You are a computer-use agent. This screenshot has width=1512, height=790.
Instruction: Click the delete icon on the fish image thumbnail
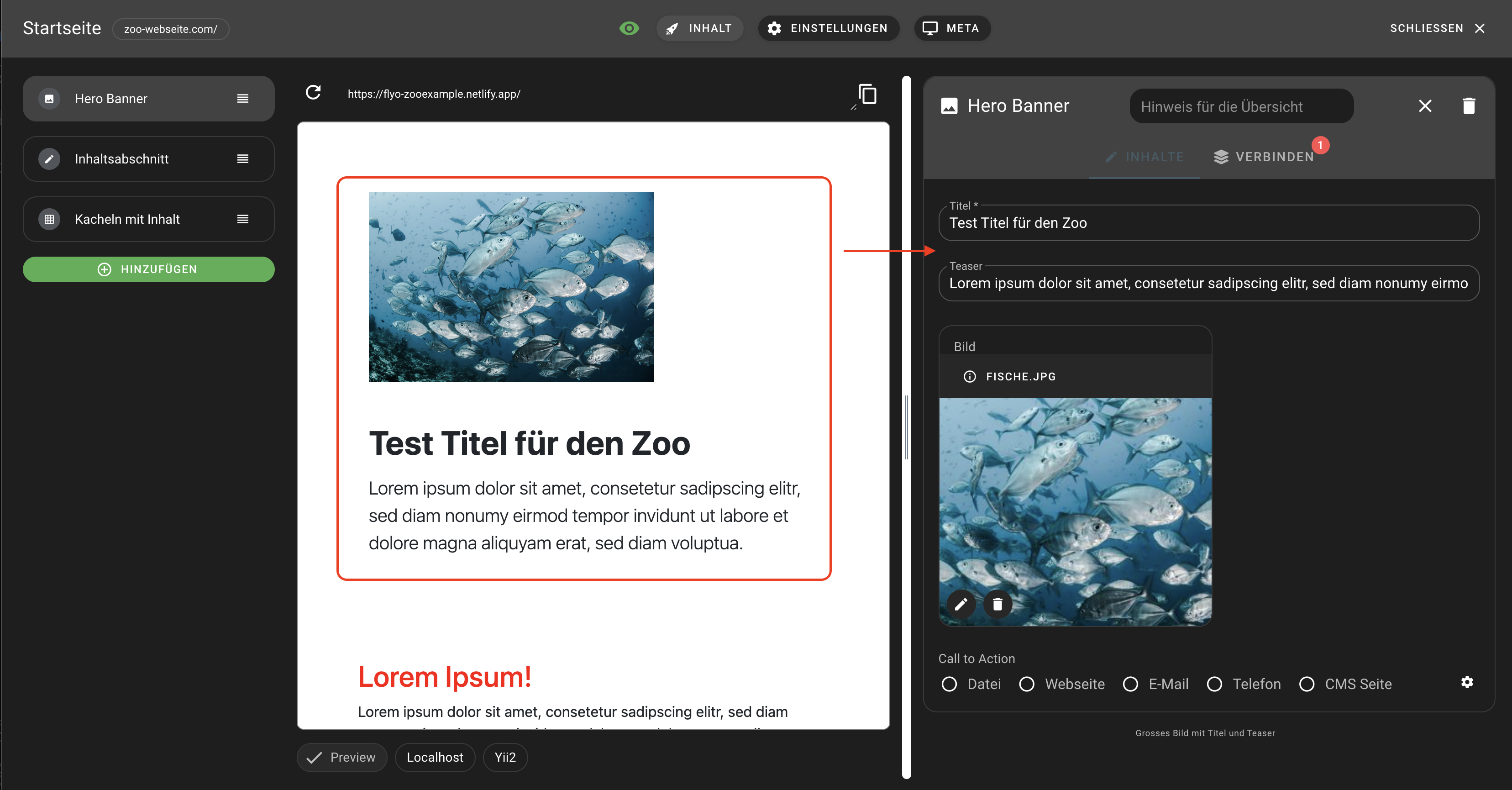[x=998, y=604]
